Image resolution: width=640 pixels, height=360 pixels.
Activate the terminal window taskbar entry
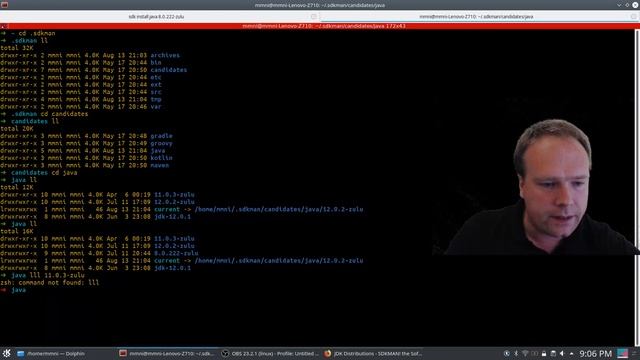pos(167,353)
